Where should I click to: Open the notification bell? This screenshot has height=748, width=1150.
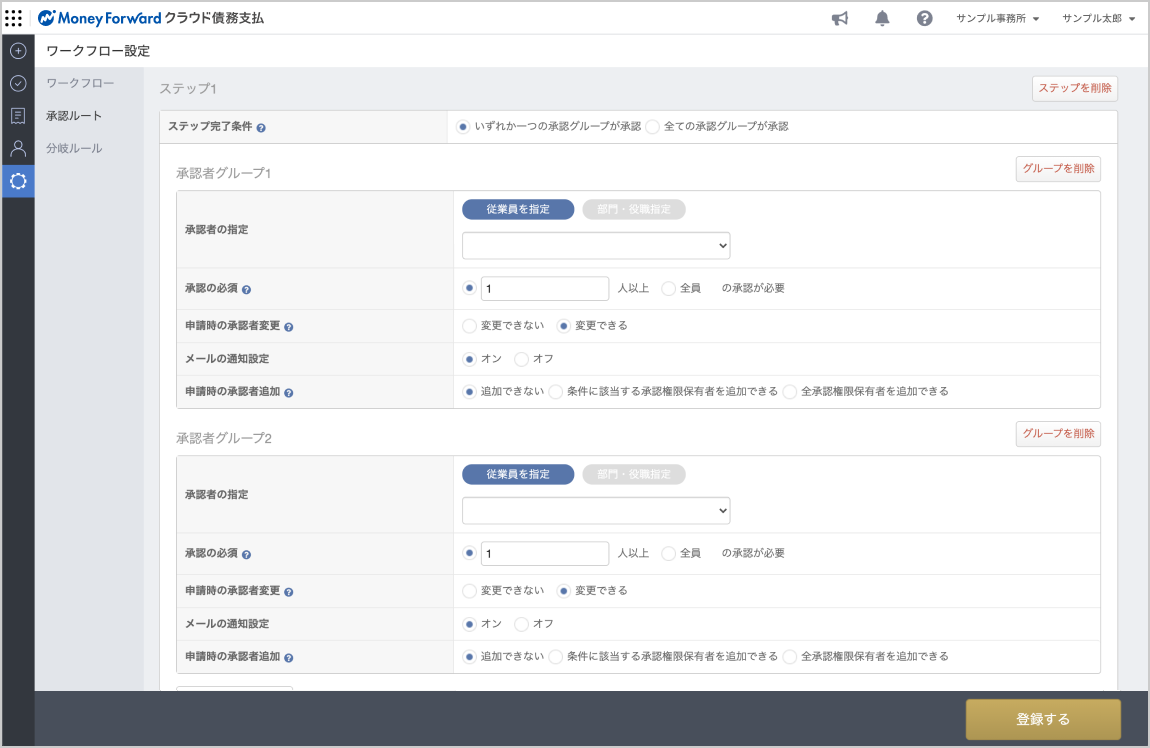coord(882,18)
